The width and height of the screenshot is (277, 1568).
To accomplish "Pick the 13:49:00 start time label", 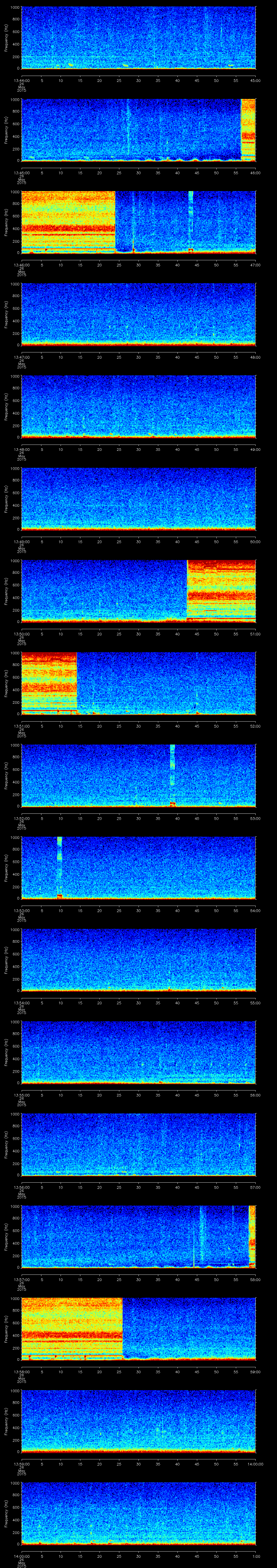I will click(21, 542).
